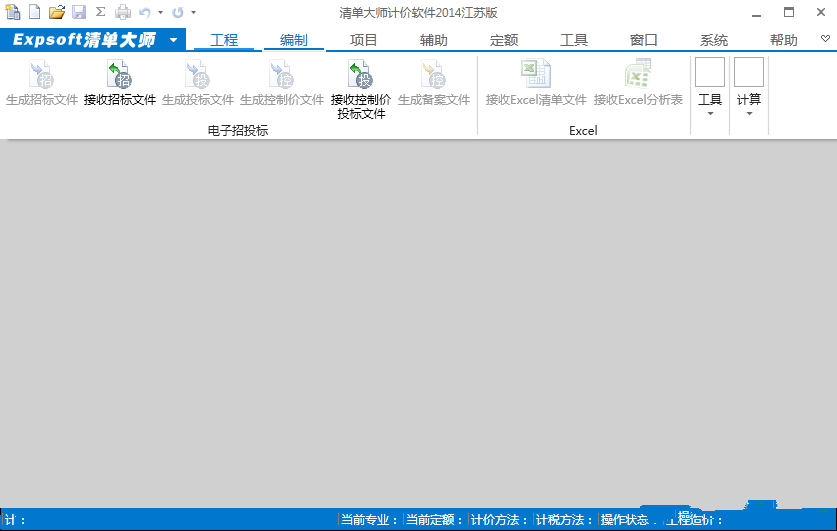Maximize the application window

click(789, 12)
